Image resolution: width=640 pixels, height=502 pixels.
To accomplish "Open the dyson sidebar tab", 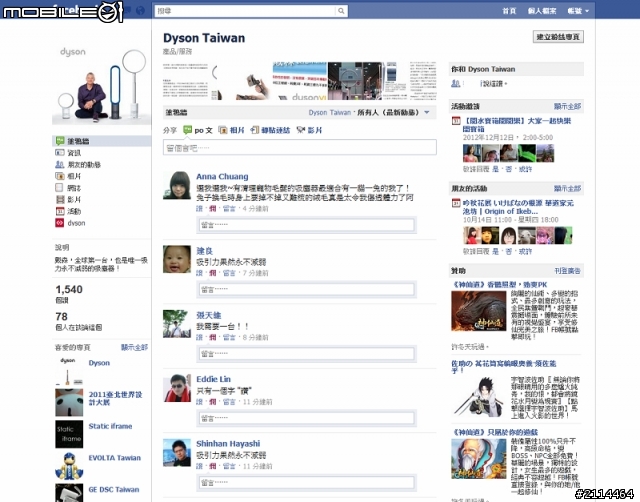I will [x=76, y=223].
